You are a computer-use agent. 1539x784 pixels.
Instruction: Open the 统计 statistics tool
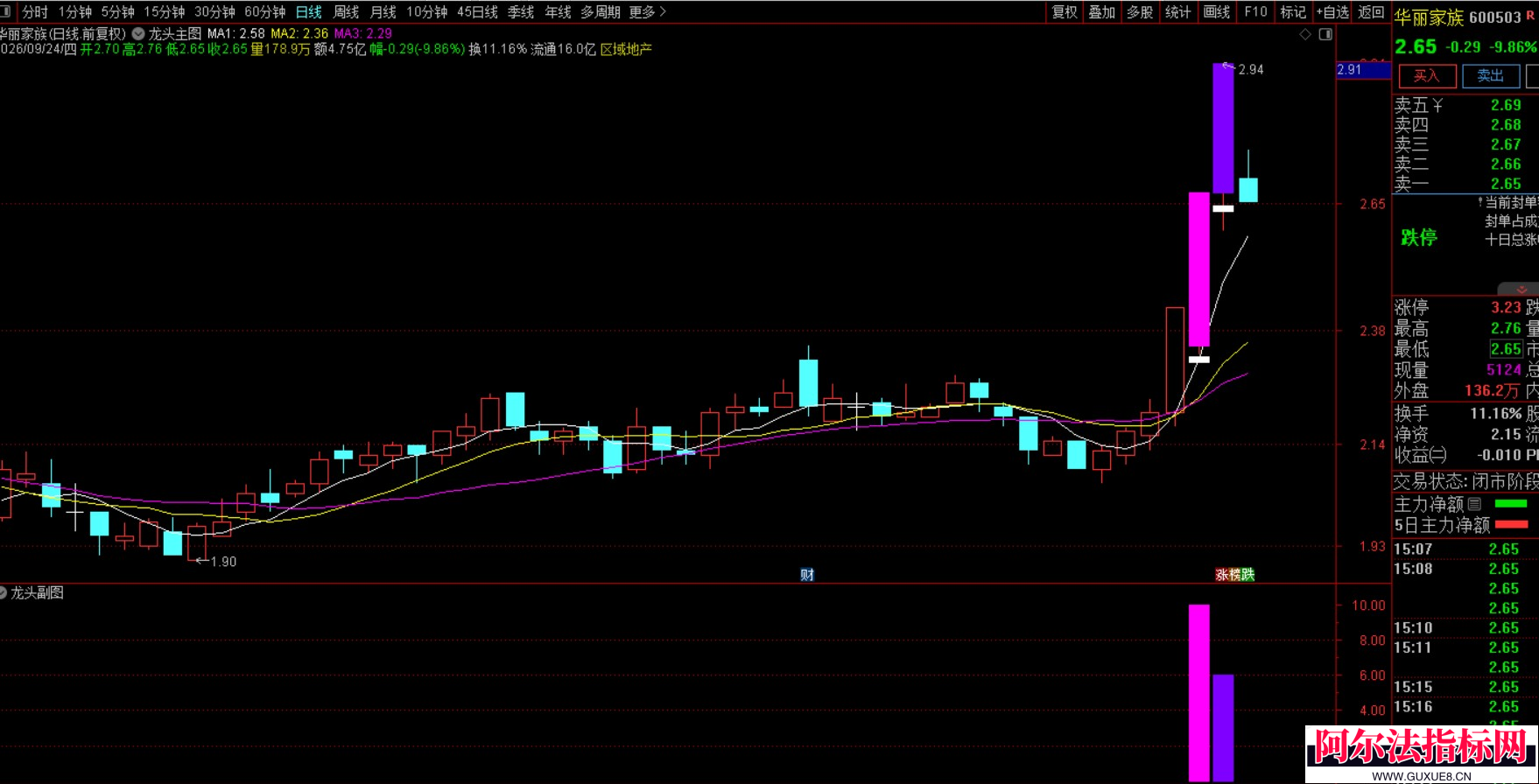point(1178,12)
